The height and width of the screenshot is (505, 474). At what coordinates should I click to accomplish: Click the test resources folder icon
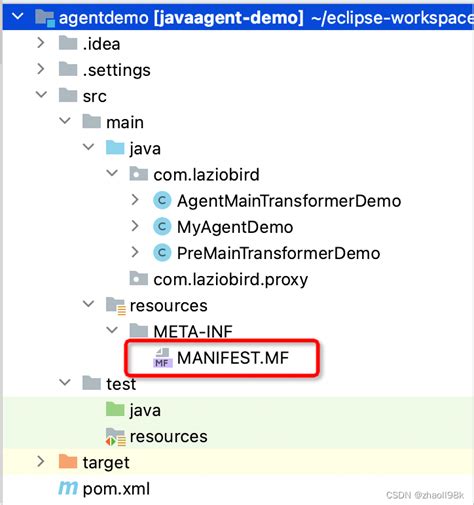(x=116, y=437)
